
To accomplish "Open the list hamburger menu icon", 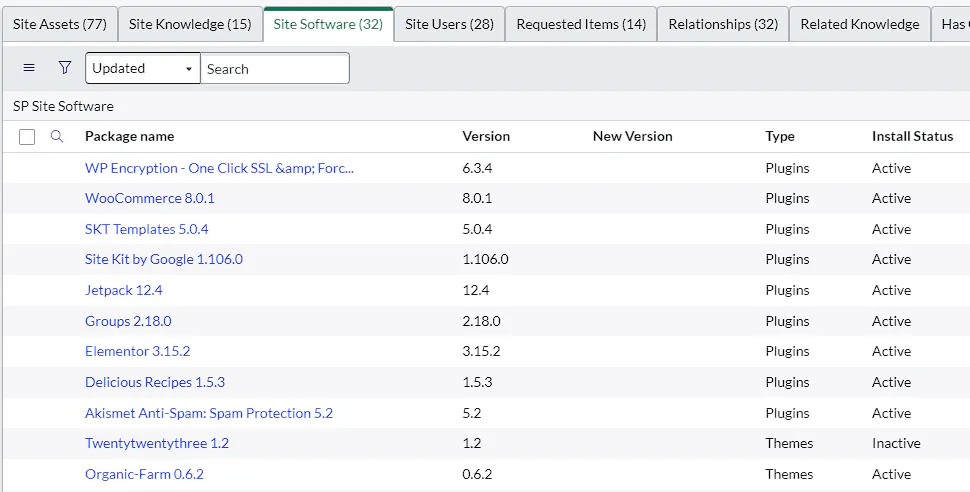I will tap(28, 68).
